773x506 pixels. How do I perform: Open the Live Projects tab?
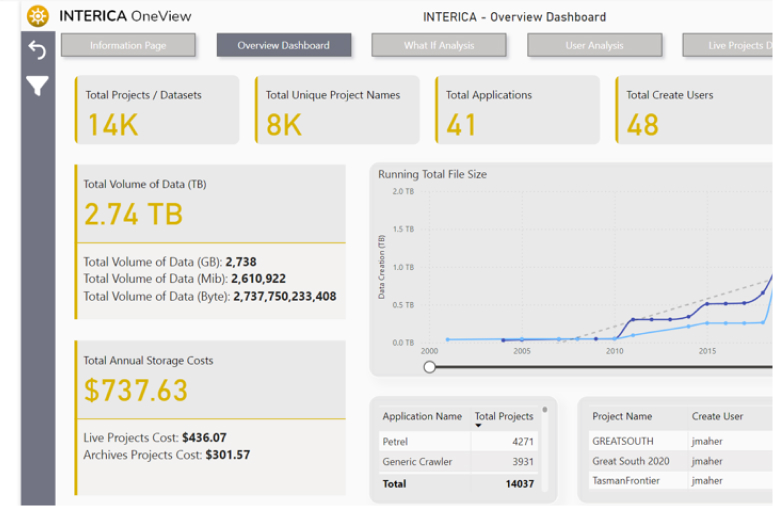(x=728, y=45)
